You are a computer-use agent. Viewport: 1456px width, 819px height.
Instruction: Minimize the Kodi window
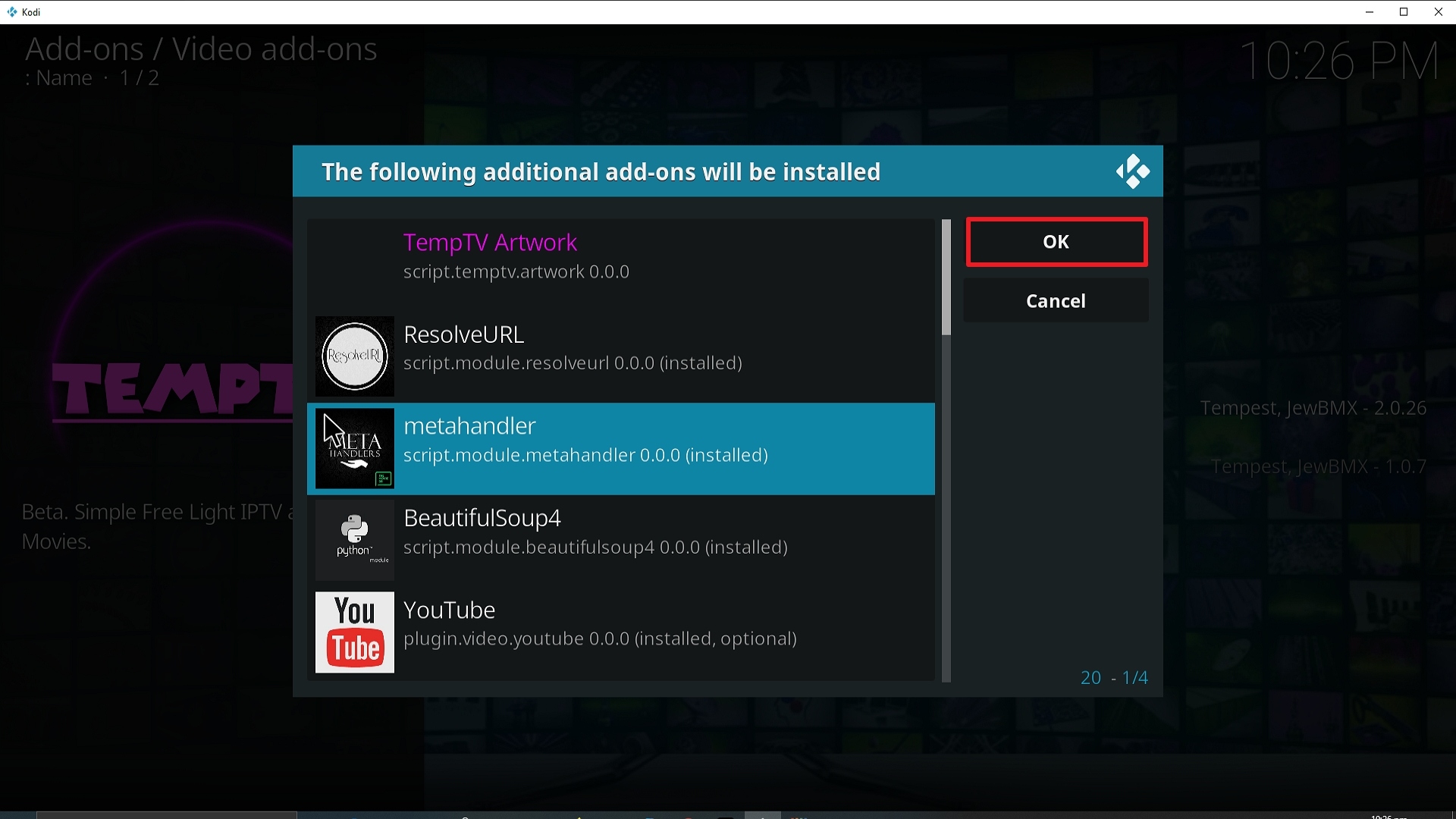click(1370, 12)
